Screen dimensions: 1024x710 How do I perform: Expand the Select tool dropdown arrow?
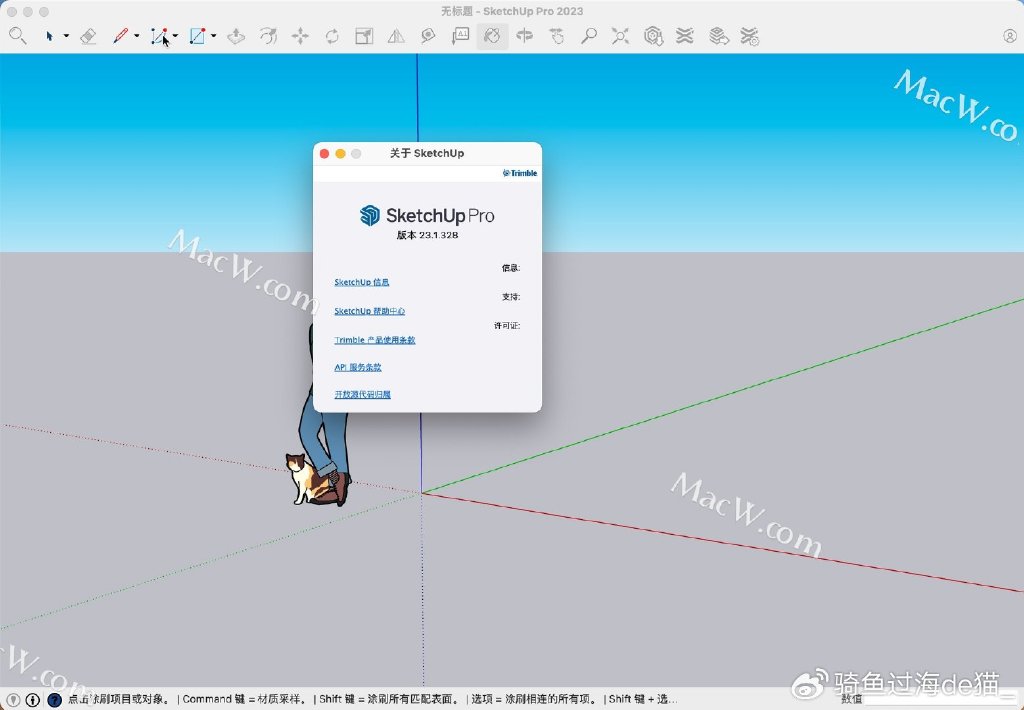pos(66,36)
